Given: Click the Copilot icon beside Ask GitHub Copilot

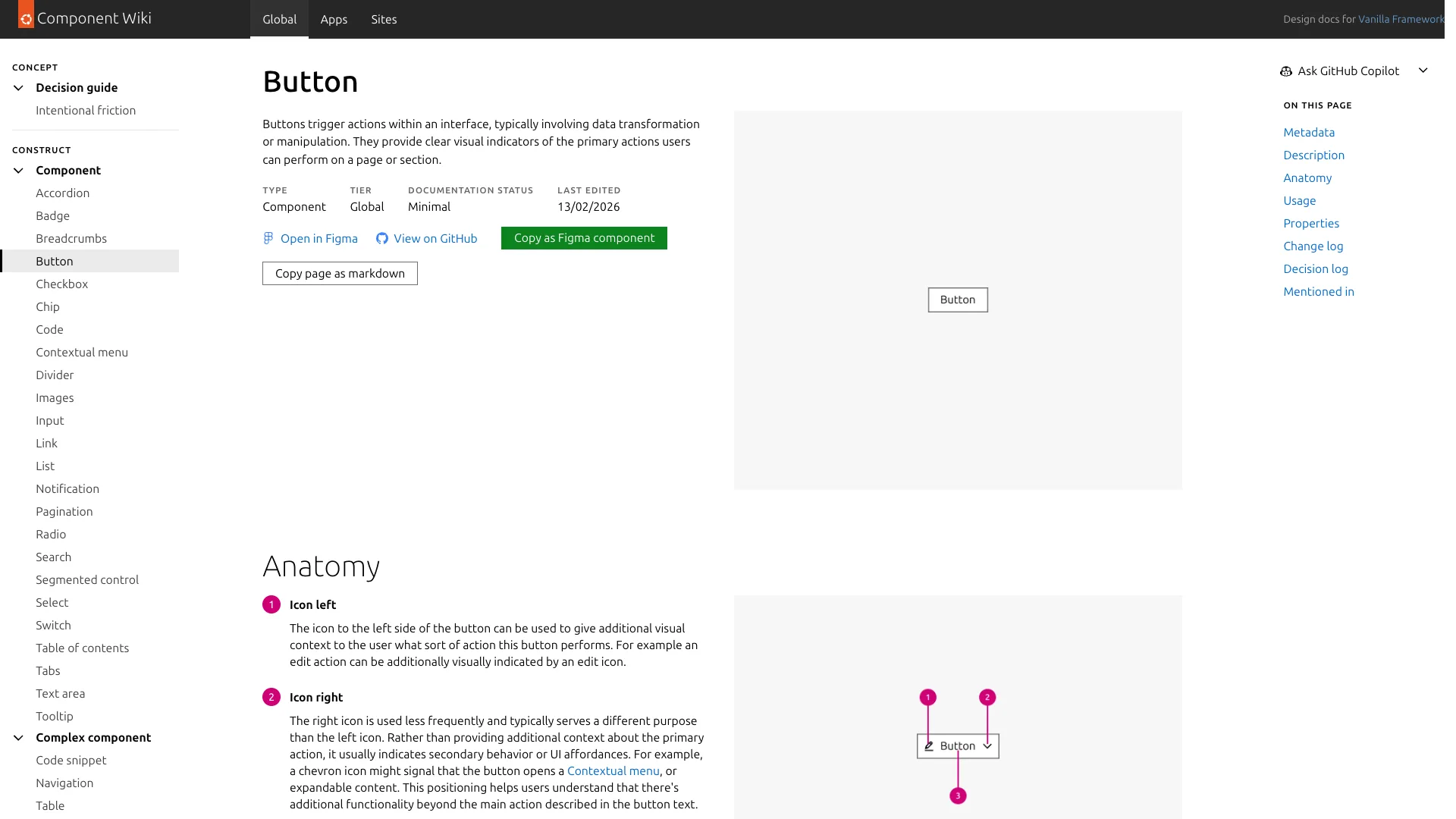Looking at the screenshot, I should tap(1286, 71).
